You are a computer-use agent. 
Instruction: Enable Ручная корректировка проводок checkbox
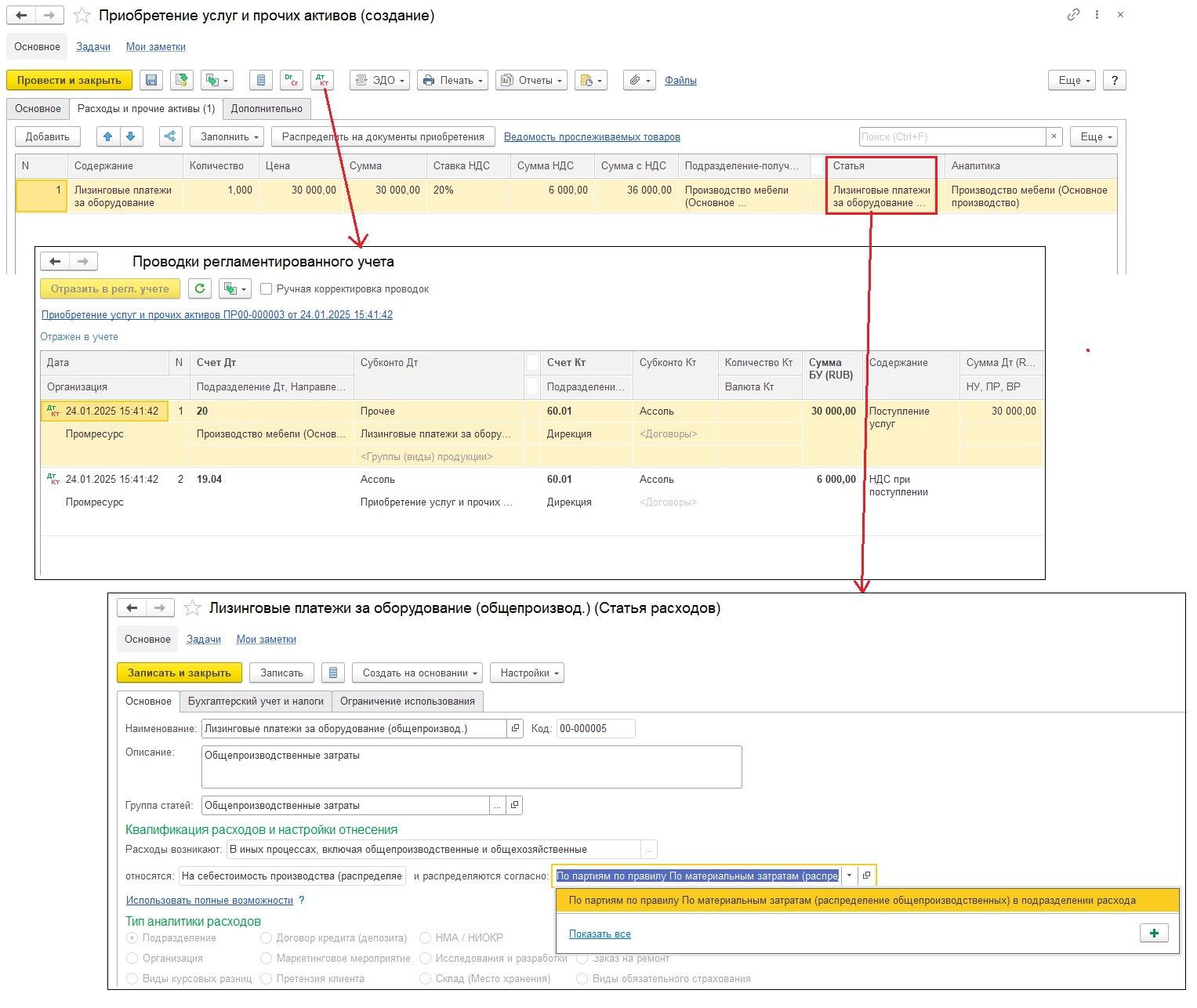point(267,289)
